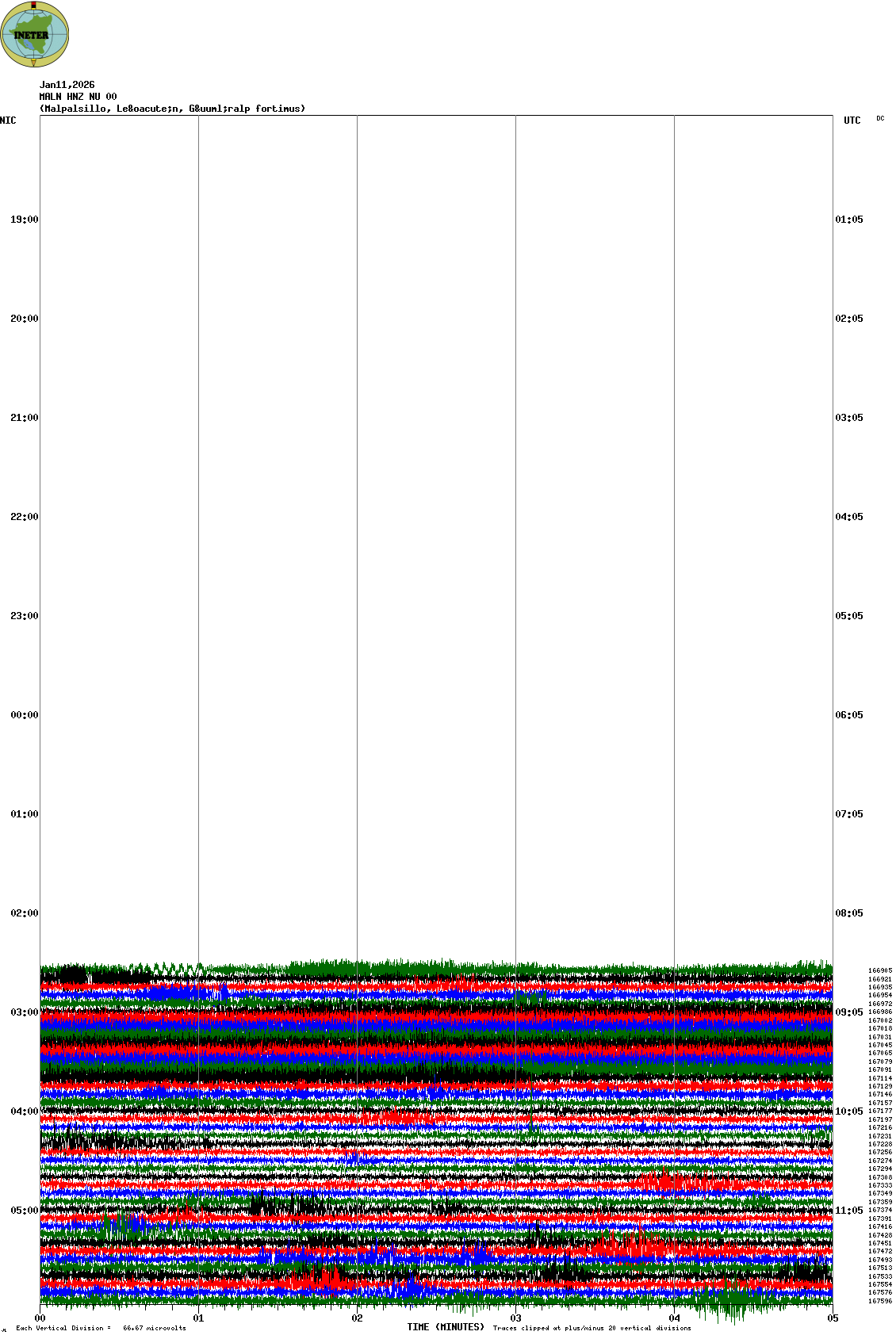Select the MALN HNZ NU 00 station label

(x=78, y=97)
